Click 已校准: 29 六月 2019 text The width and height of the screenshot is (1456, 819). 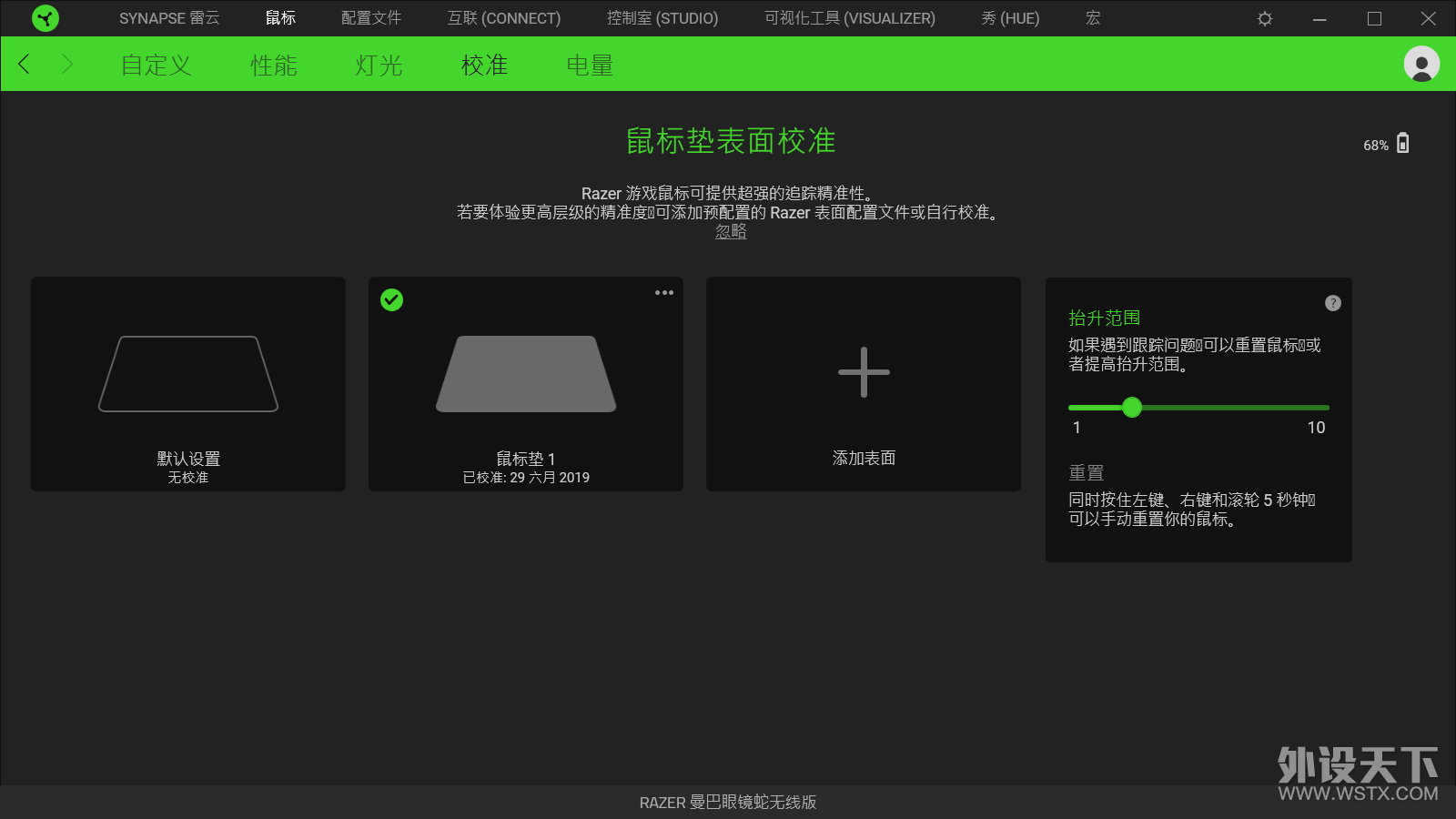tap(526, 478)
